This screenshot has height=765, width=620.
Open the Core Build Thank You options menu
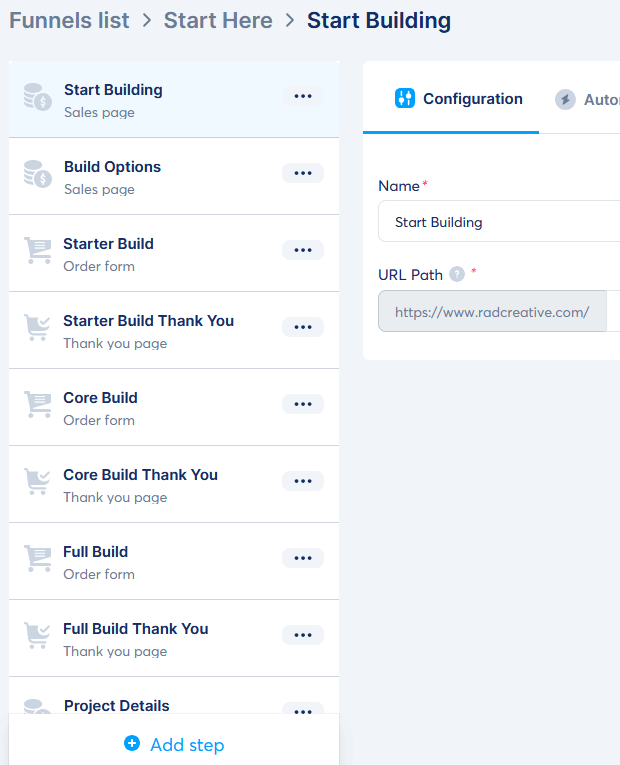pyautogui.click(x=303, y=481)
